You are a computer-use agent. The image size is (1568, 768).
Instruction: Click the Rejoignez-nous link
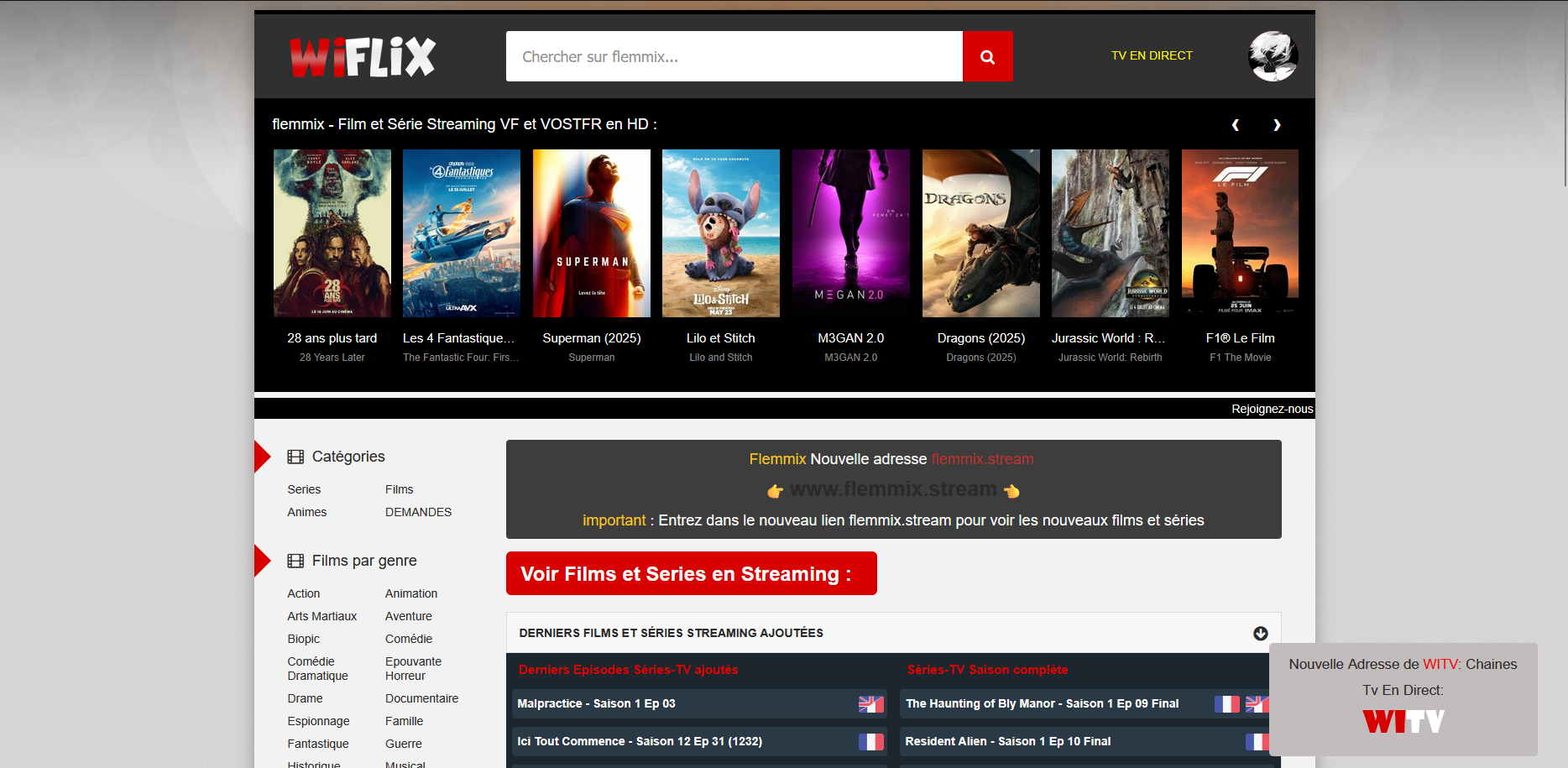click(1272, 409)
